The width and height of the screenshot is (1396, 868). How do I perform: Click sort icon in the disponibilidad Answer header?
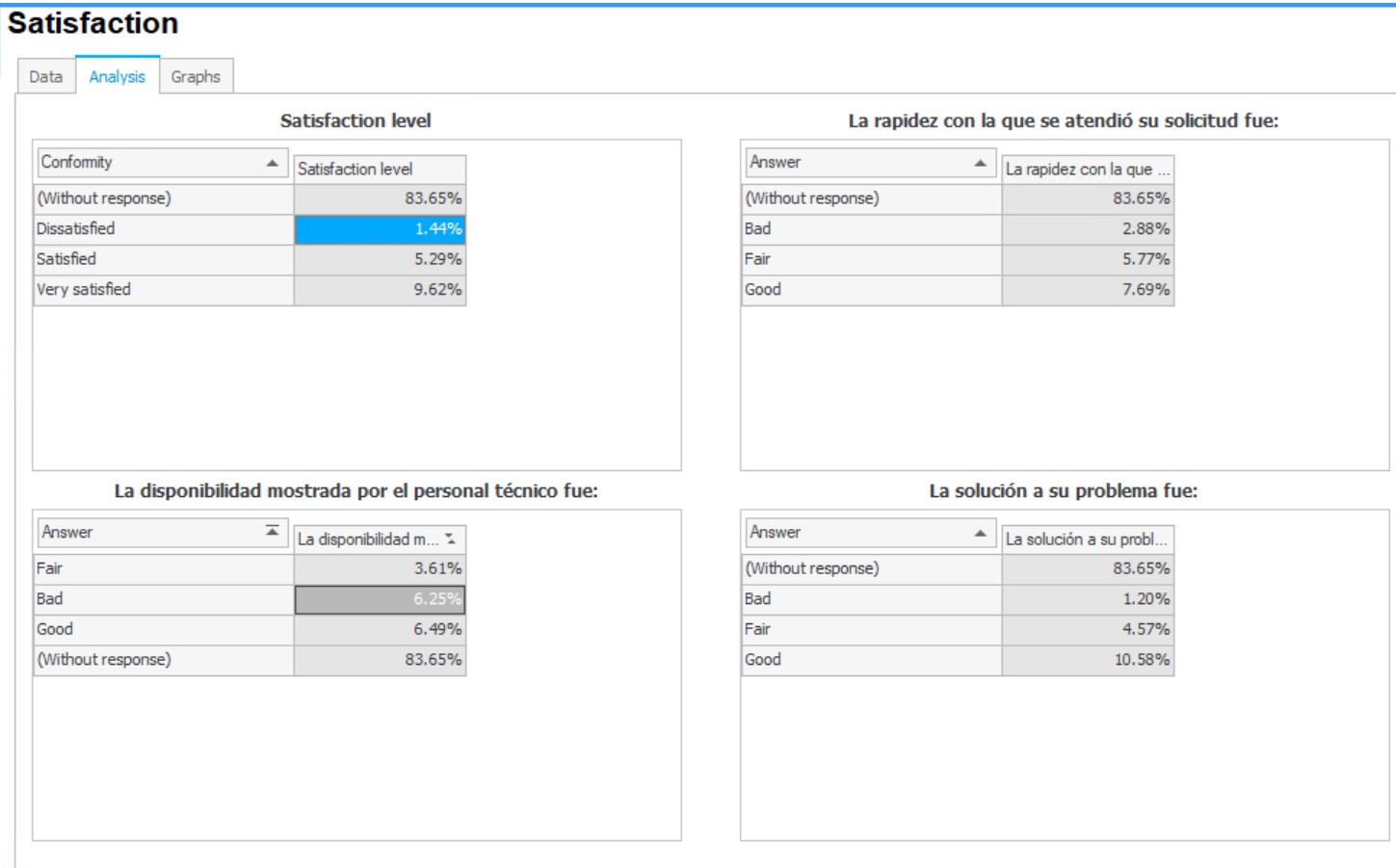pos(272,532)
